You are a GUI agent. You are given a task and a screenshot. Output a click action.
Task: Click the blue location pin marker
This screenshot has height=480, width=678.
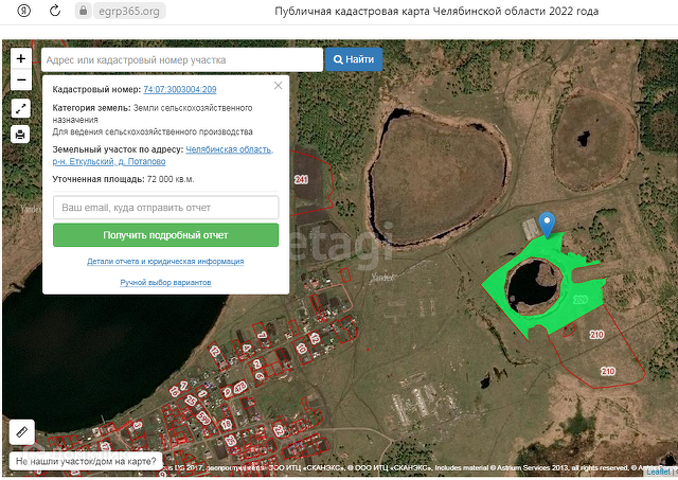[x=546, y=223]
